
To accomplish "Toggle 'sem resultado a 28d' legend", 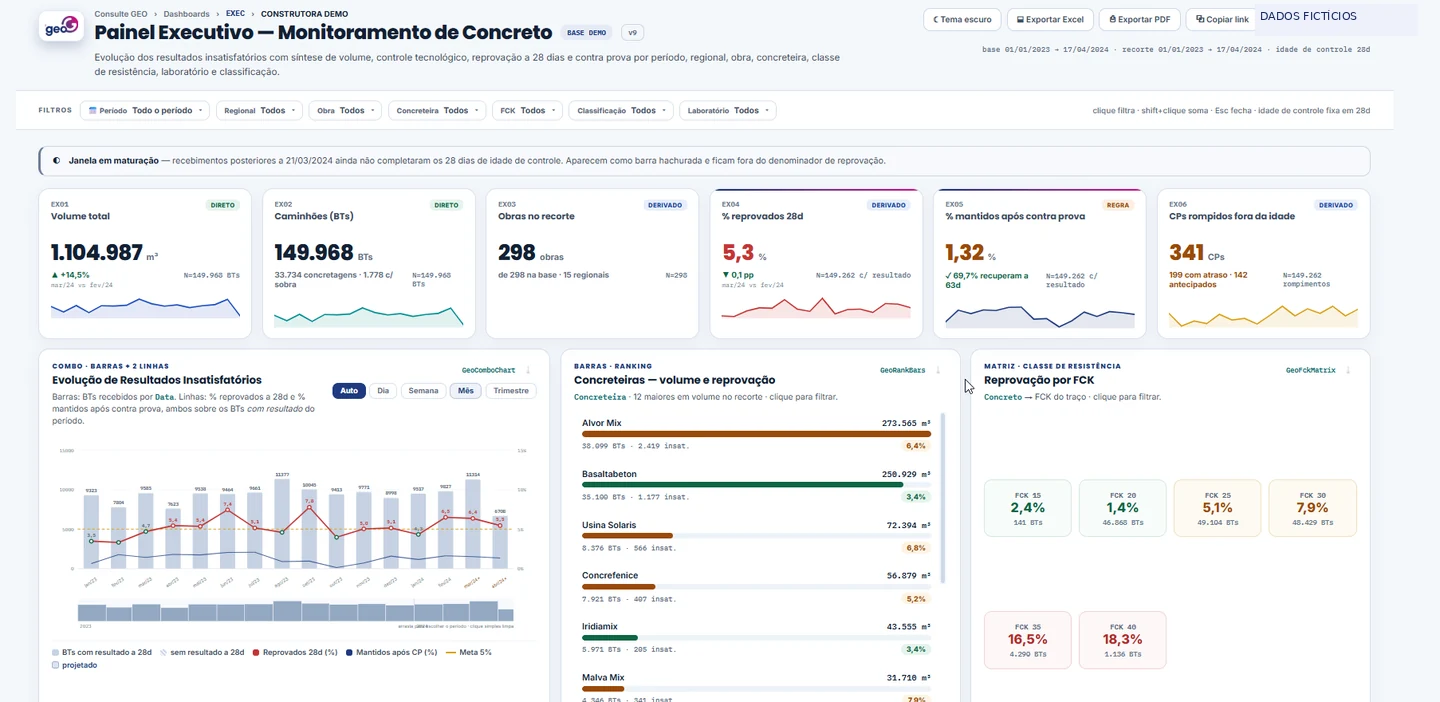I will click(x=203, y=652).
